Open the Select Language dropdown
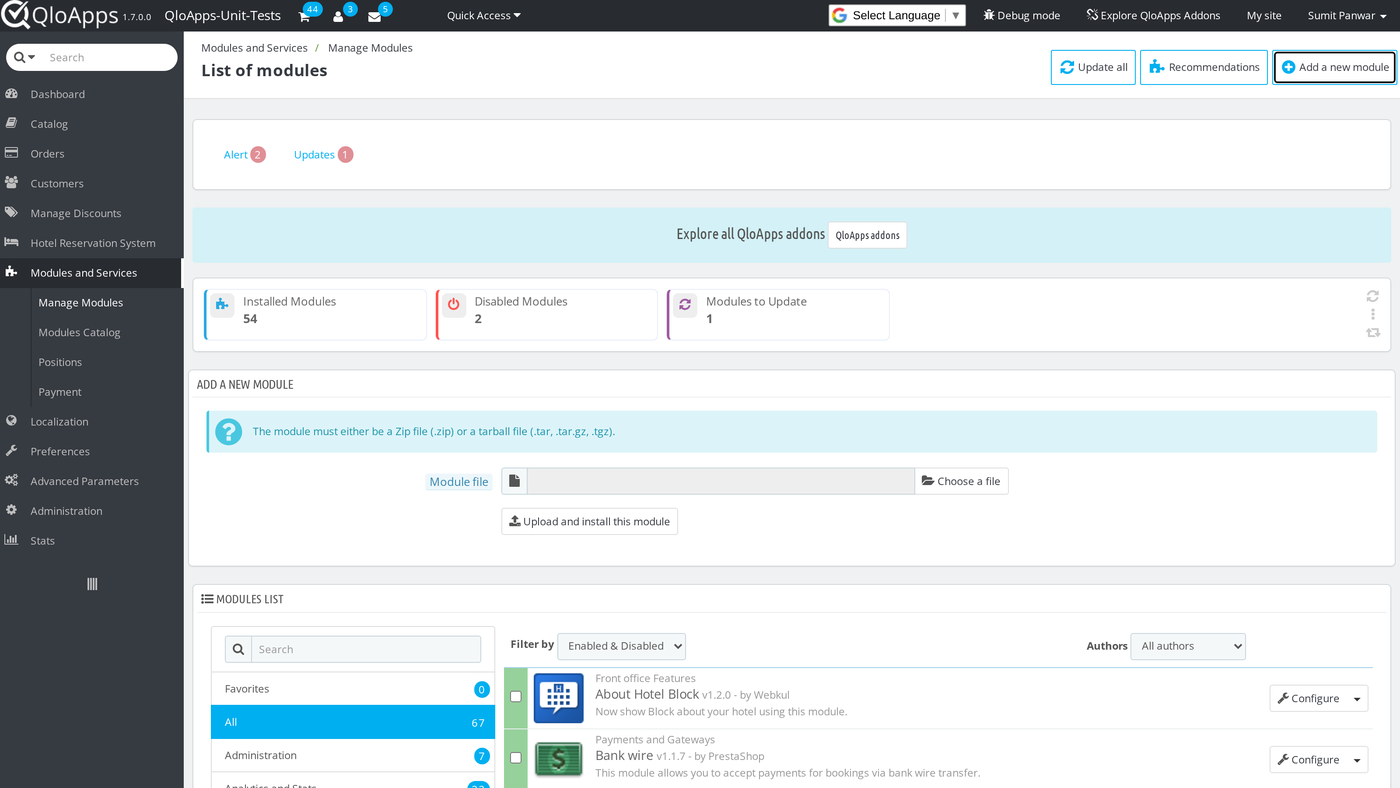This screenshot has height=788, width=1400. pyautogui.click(x=897, y=15)
